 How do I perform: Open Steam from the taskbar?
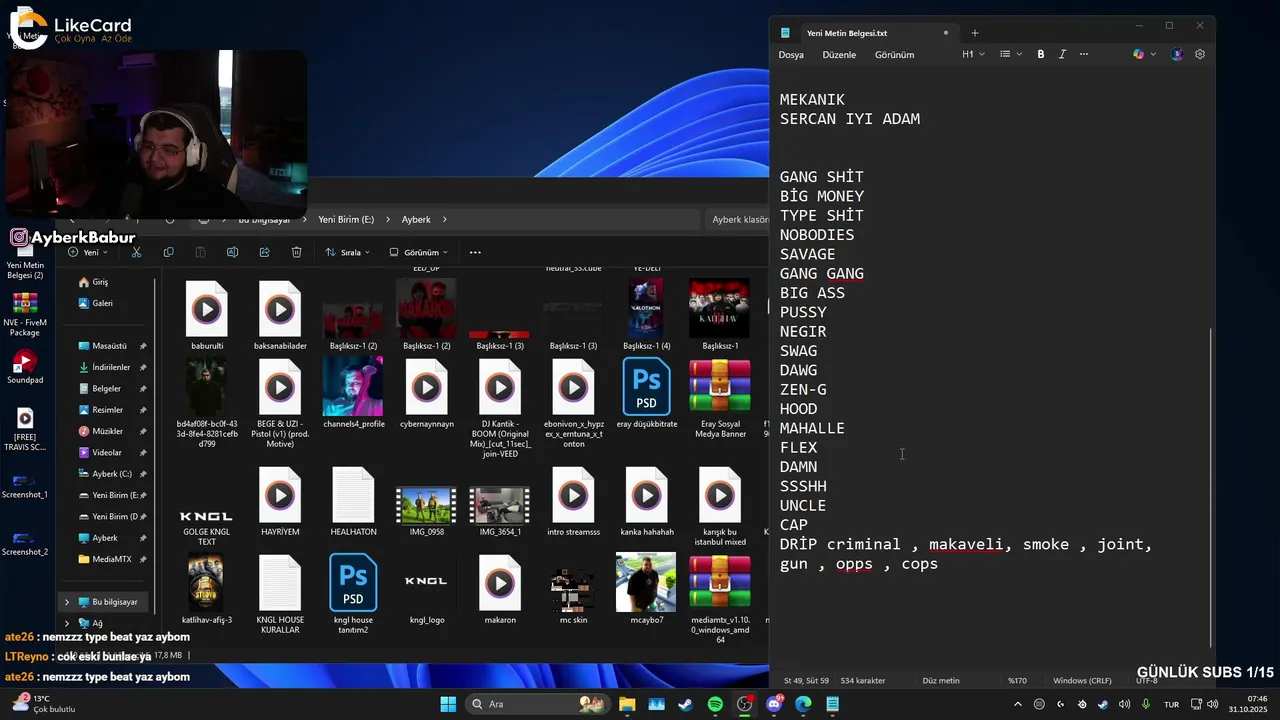tap(685, 704)
